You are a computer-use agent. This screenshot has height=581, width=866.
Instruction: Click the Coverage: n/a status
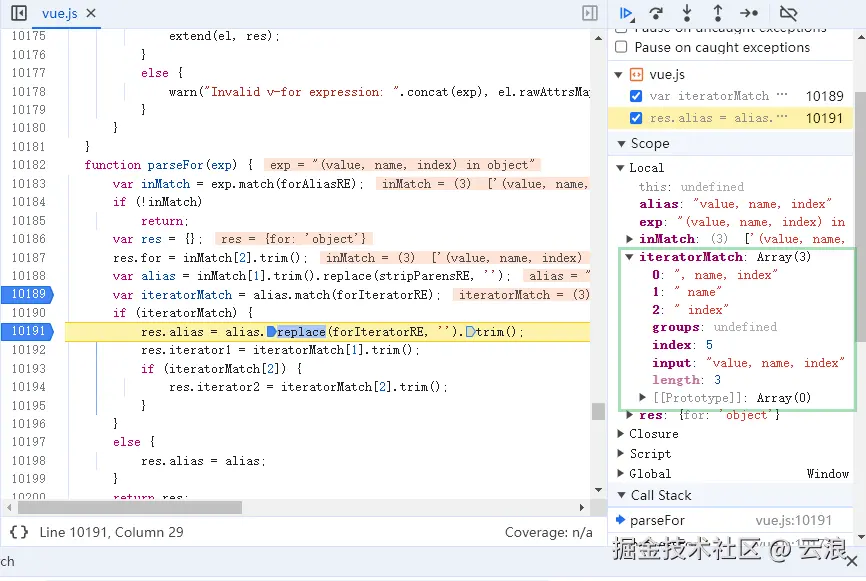(548, 532)
